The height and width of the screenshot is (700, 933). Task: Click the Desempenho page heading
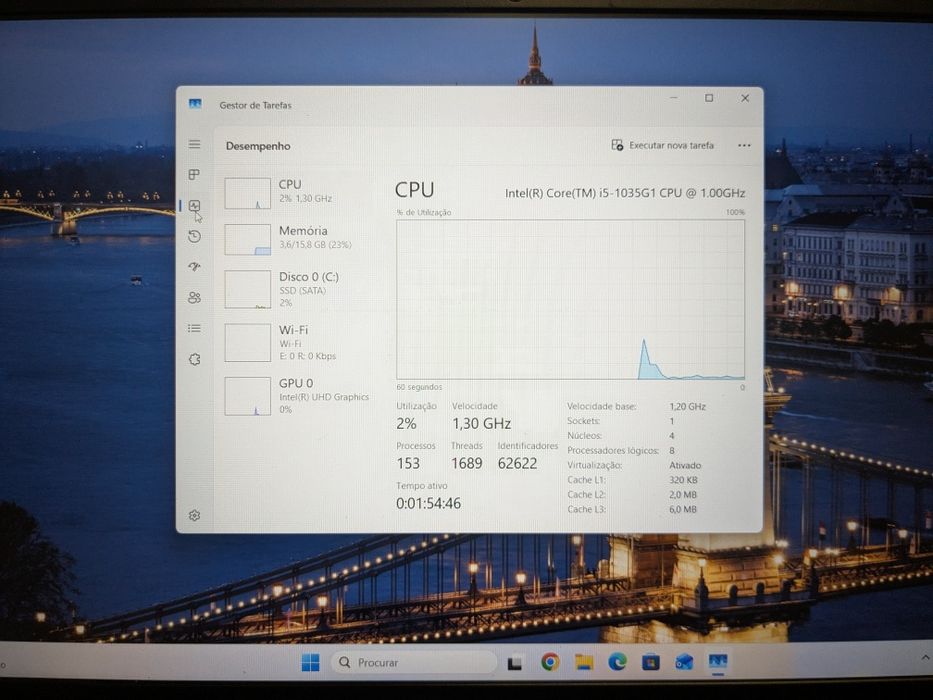click(258, 146)
